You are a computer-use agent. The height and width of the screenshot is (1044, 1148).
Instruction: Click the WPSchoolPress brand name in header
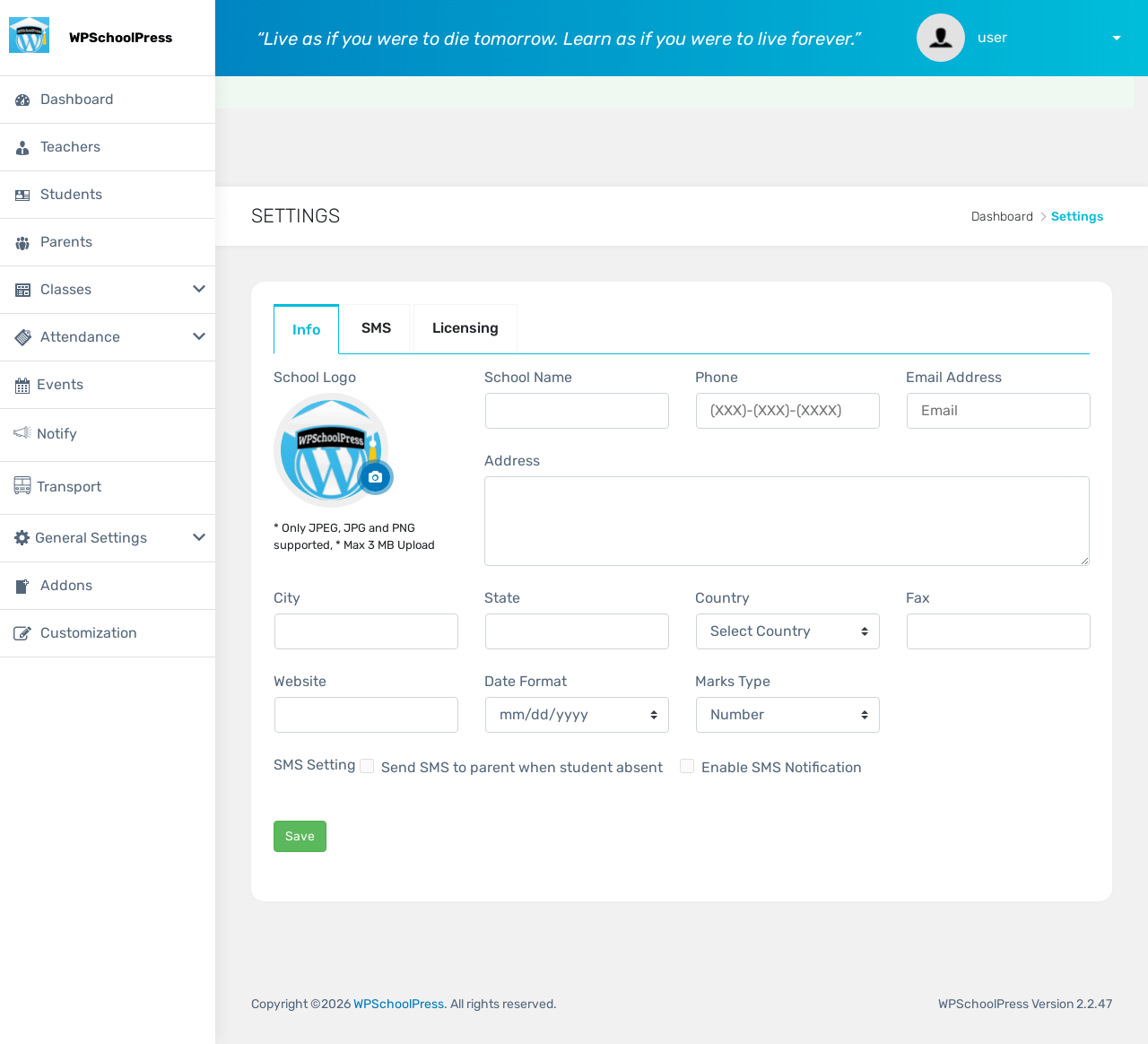[x=120, y=38]
